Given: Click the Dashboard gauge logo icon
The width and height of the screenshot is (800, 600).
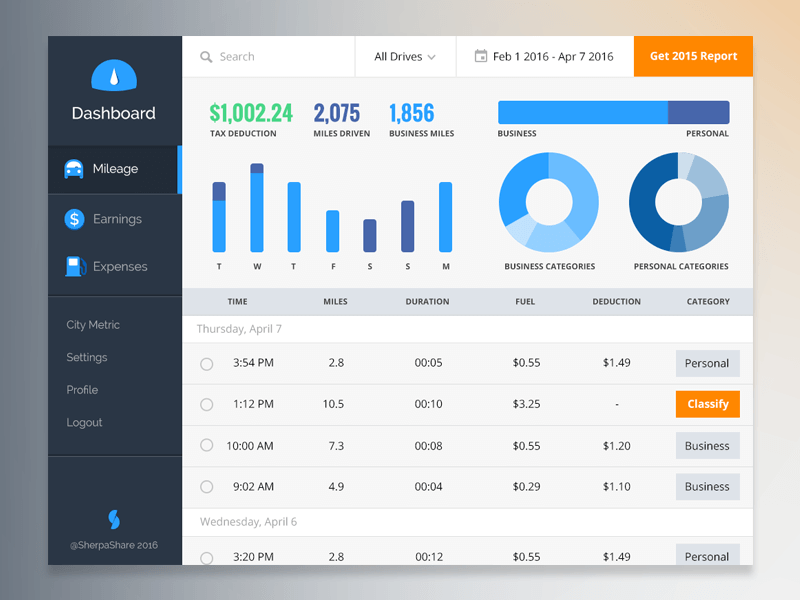Looking at the screenshot, I should coord(114,76).
